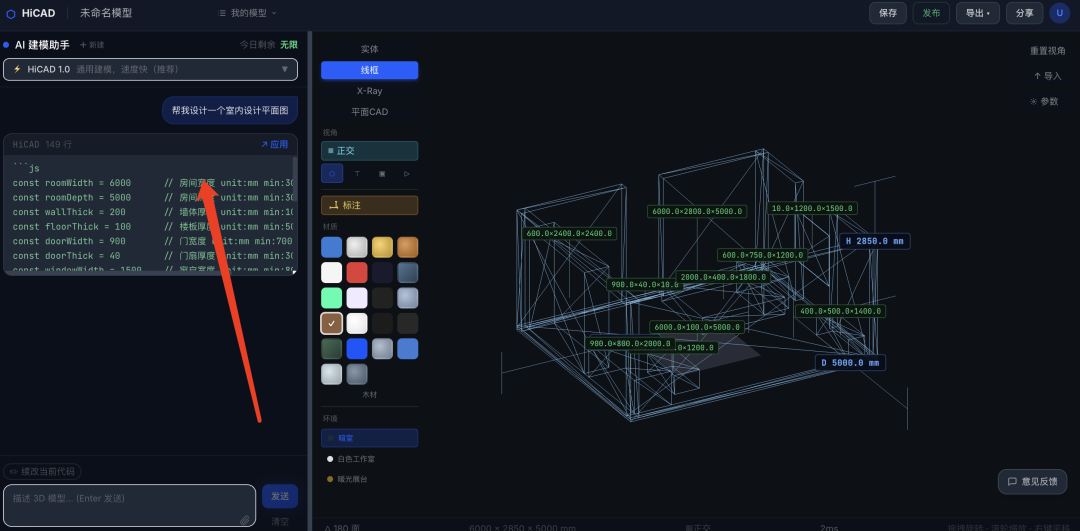1080x531 pixels.
Task: Click the 10.0×1200.0×1500.0 dimension label
Action: (x=812, y=208)
